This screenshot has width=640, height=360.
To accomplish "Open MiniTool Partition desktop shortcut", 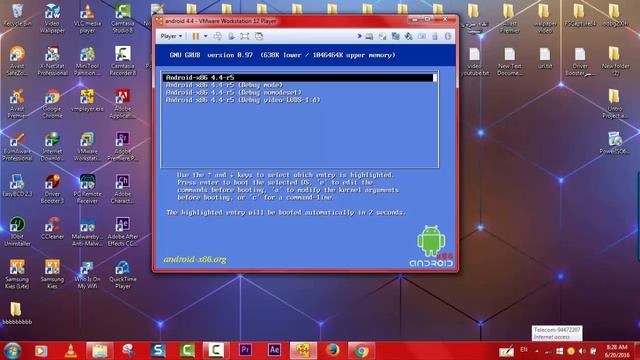I will [x=87, y=61].
